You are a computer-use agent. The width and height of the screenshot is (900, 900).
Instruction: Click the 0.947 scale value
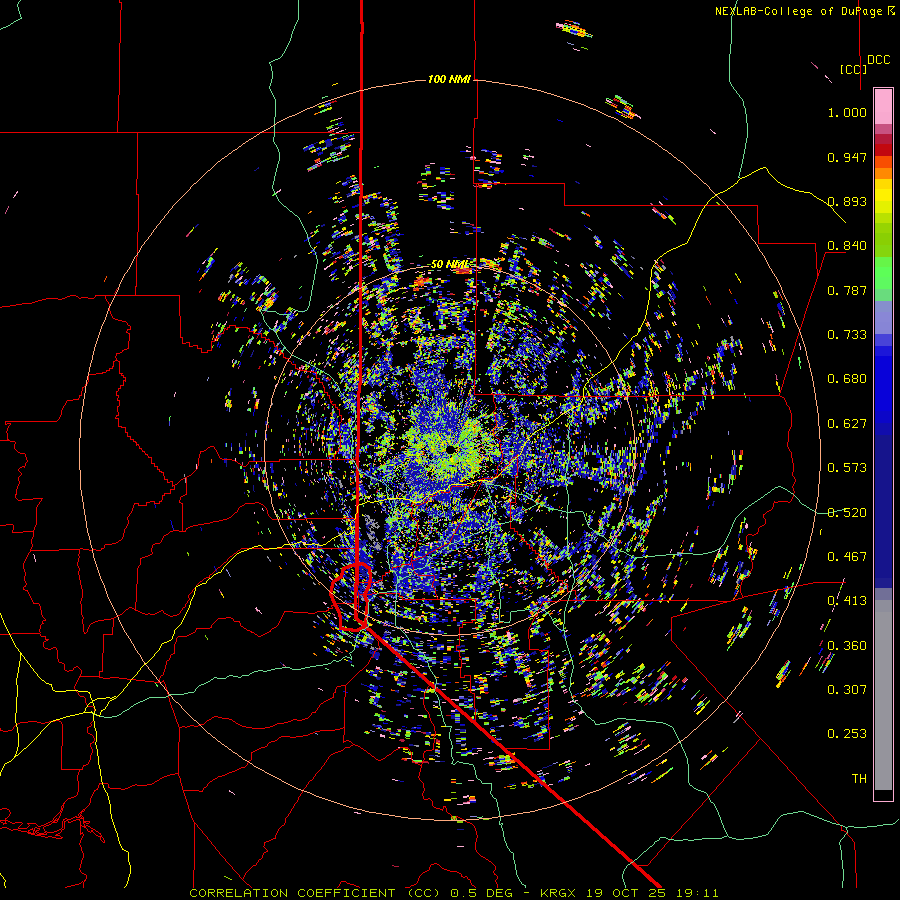tap(847, 157)
